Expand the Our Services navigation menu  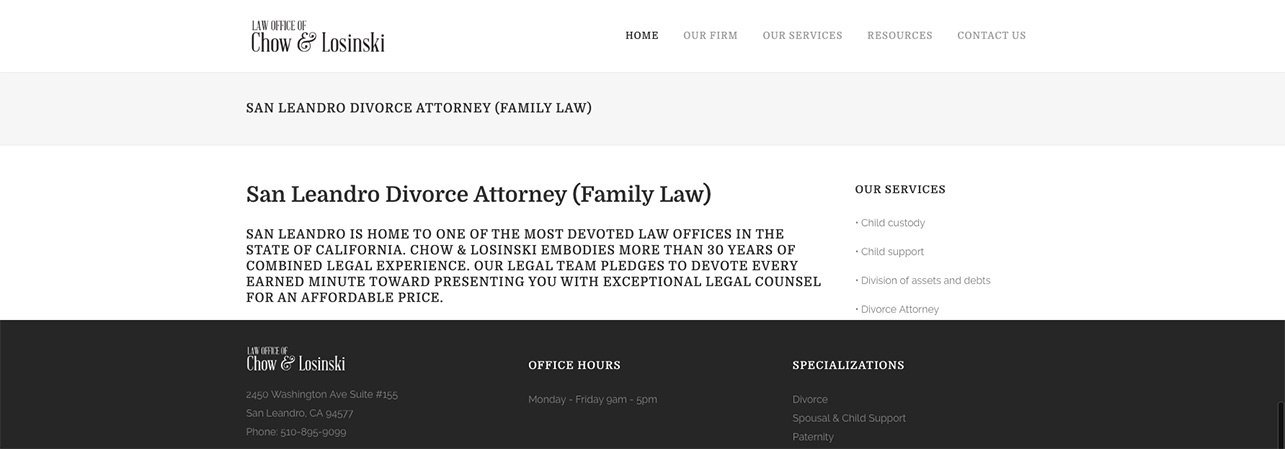point(802,36)
